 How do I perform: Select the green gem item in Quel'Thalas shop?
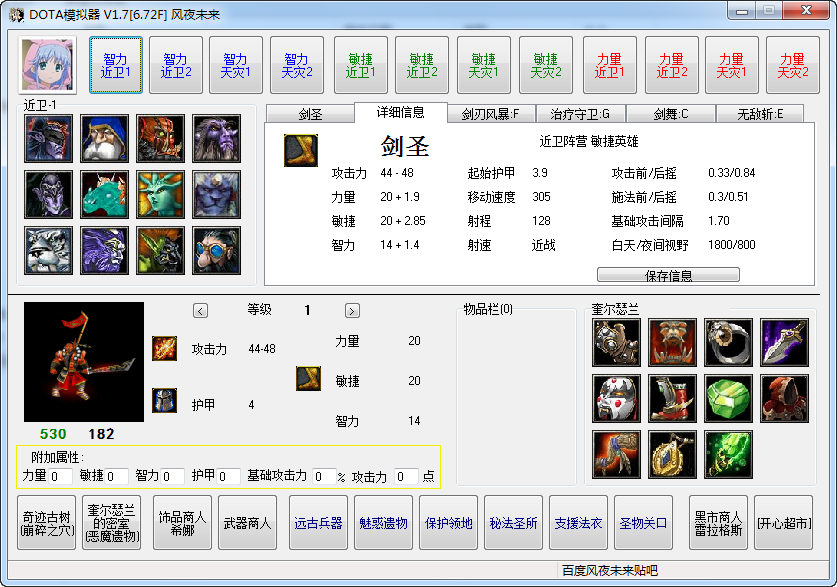[726, 397]
